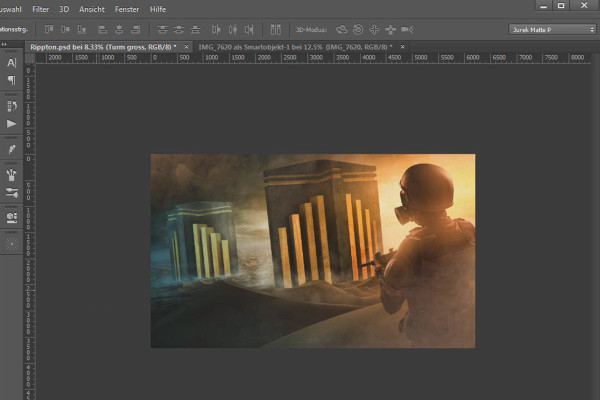The width and height of the screenshot is (600, 400).
Task: Maximize the Photoshop window
Action: click(x=561, y=5)
